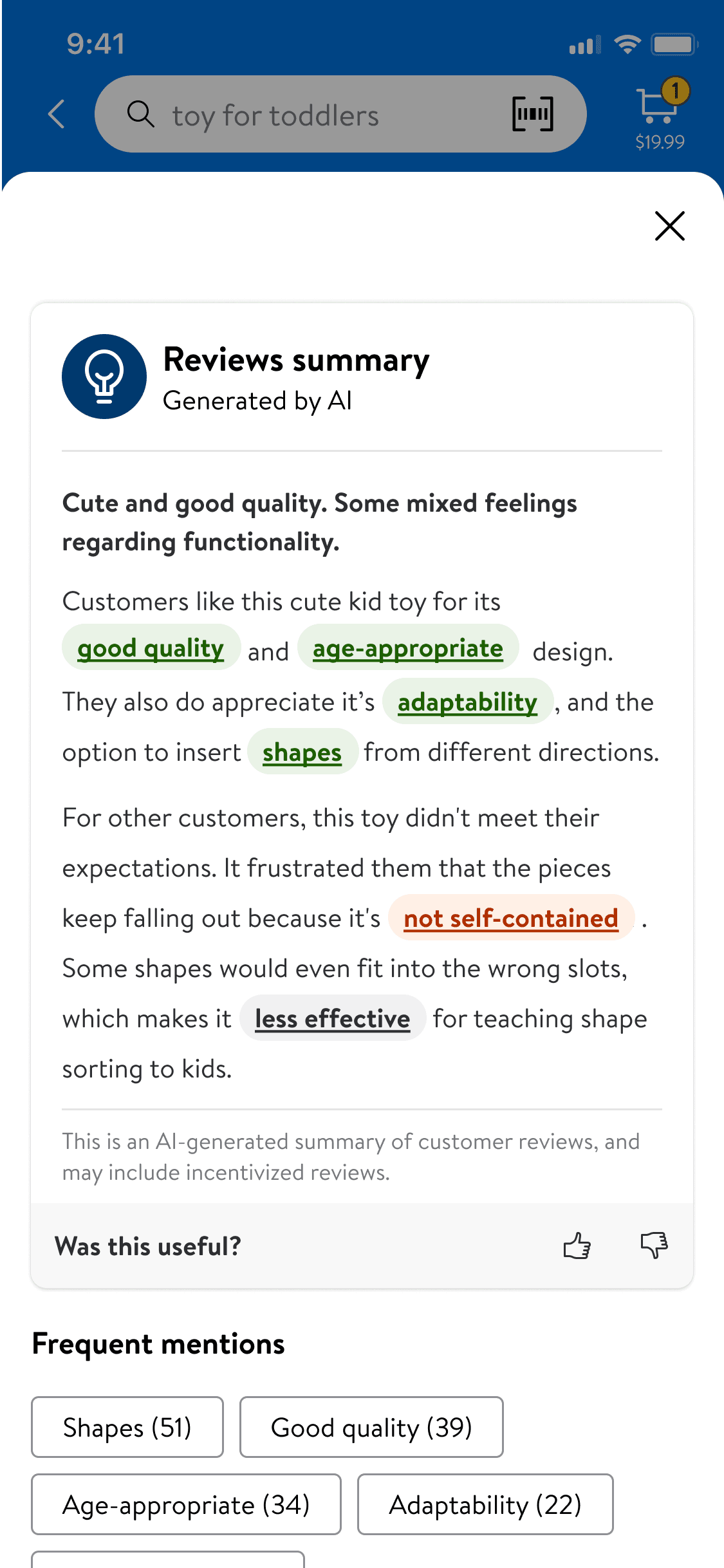Tap the Adaptability (22) chip
Image resolution: width=724 pixels, height=1568 pixels.
click(485, 1504)
